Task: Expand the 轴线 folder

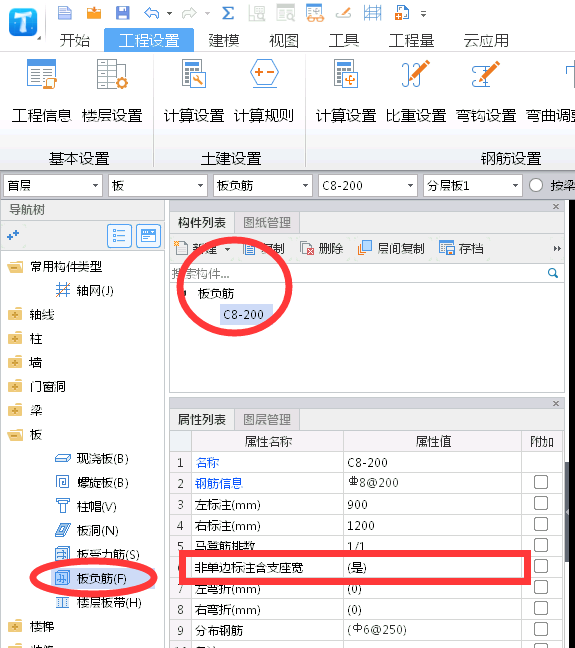Action: (15, 315)
